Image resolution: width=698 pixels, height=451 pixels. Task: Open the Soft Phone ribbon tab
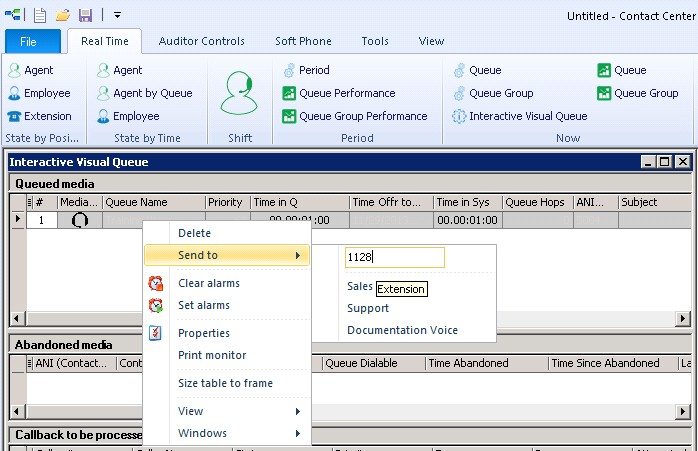[303, 41]
